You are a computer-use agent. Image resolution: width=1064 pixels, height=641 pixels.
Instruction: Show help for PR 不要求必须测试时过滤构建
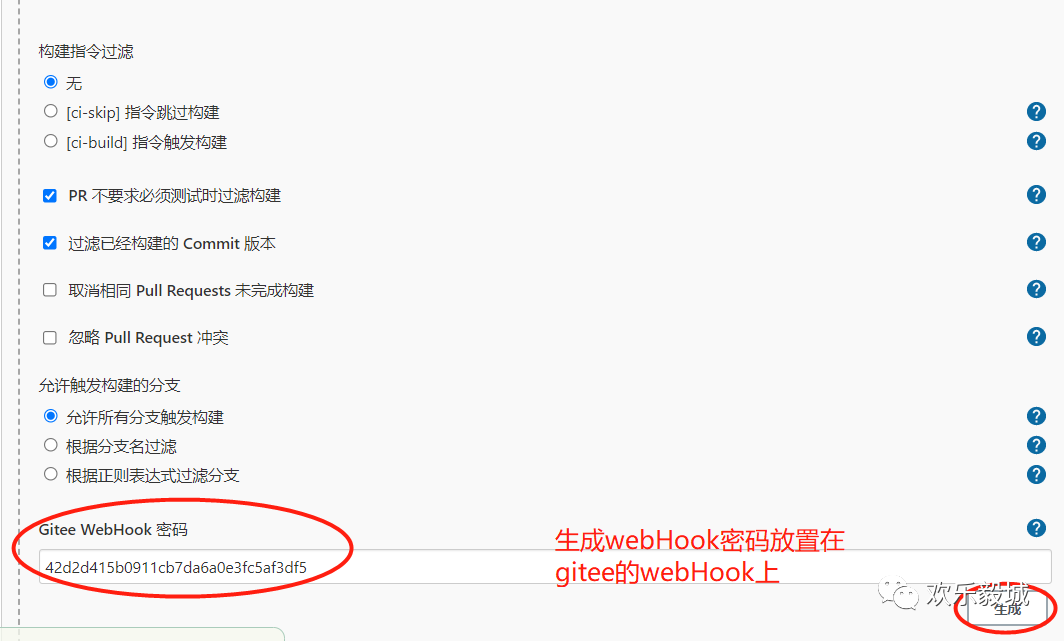pyautogui.click(x=1036, y=195)
